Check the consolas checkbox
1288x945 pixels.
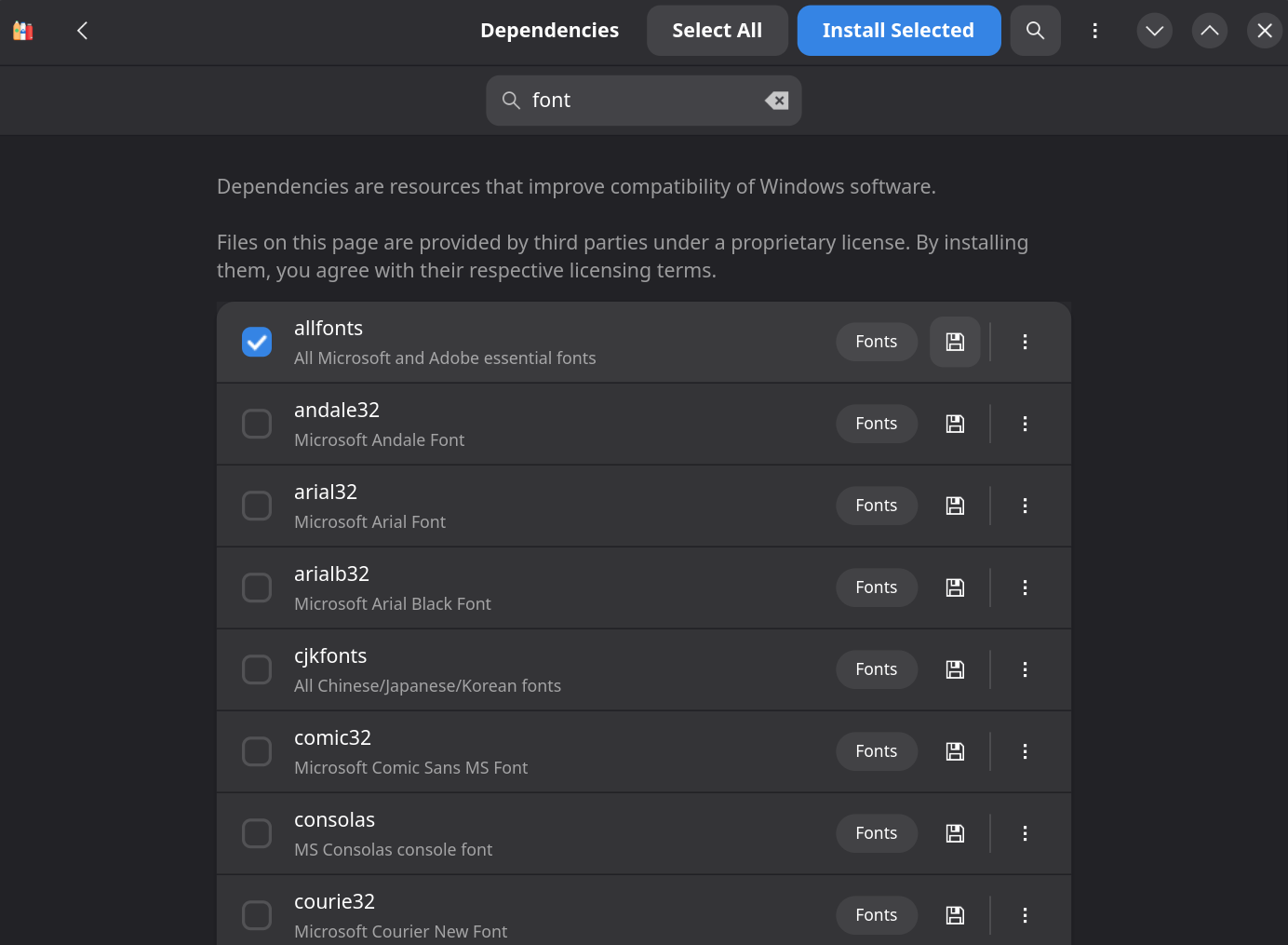[x=257, y=833]
